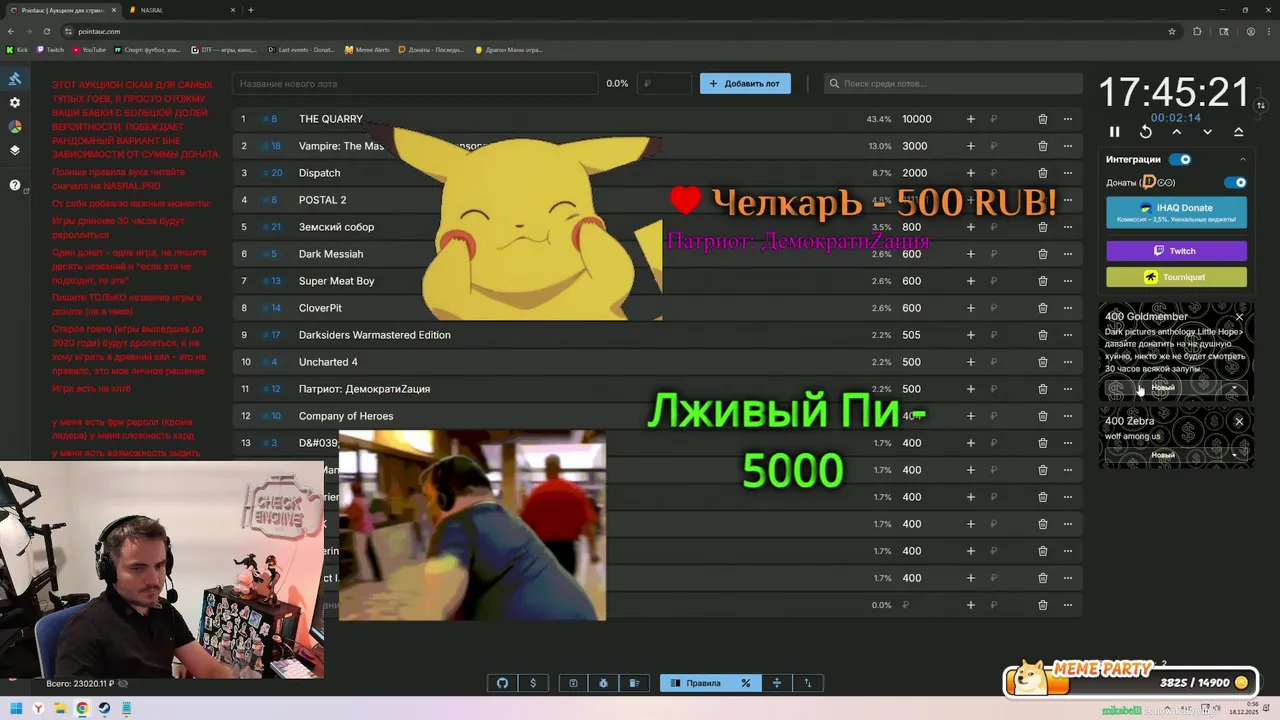
Task: Open more options for Darksiders Warmastered Edition
Action: click(1068, 335)
